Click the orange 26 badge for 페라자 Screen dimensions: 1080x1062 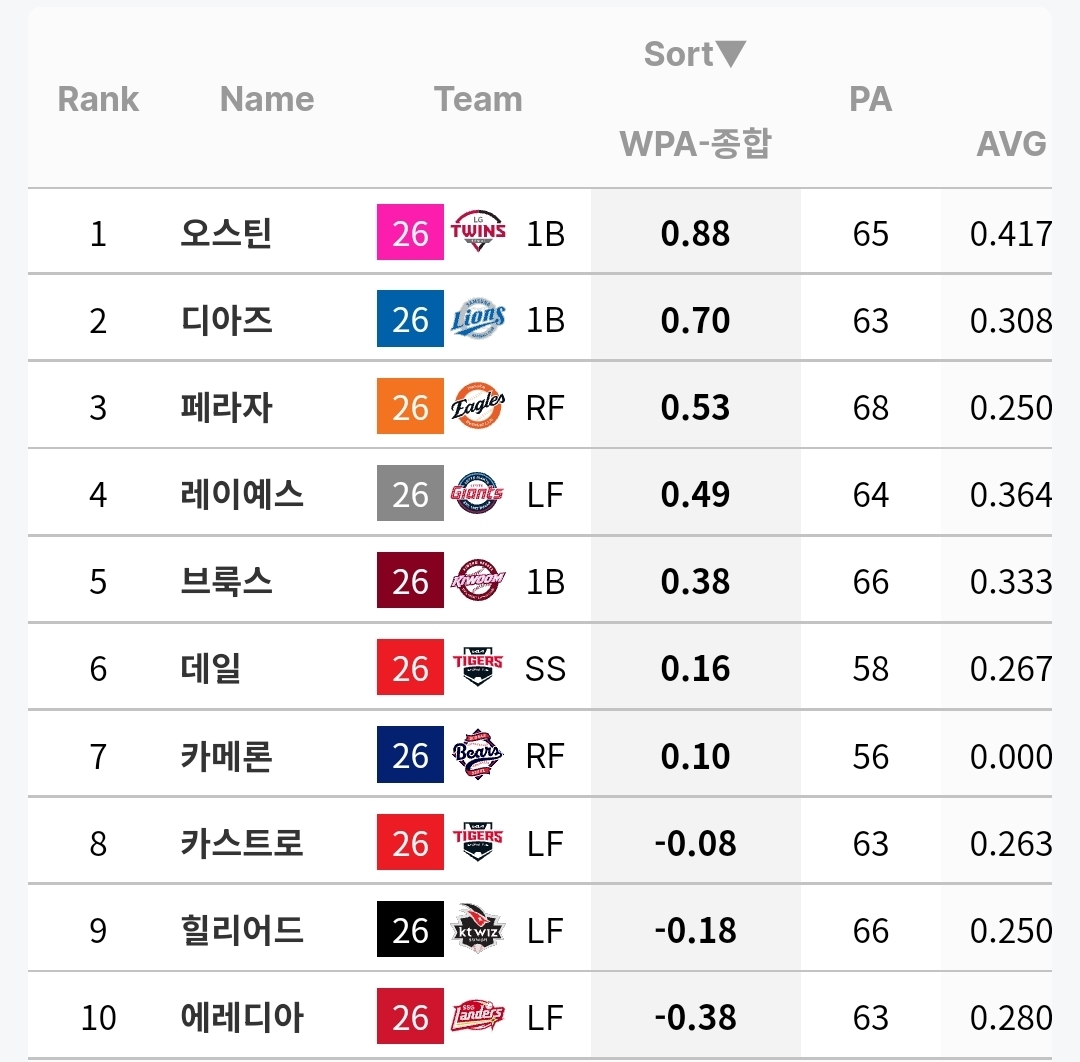coord(410,406)
